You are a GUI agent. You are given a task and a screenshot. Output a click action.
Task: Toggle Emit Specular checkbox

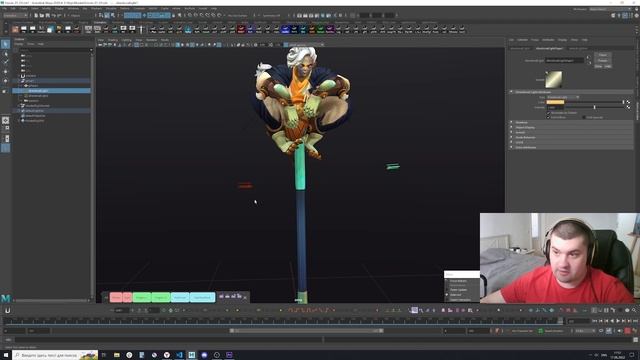[584, 117]
